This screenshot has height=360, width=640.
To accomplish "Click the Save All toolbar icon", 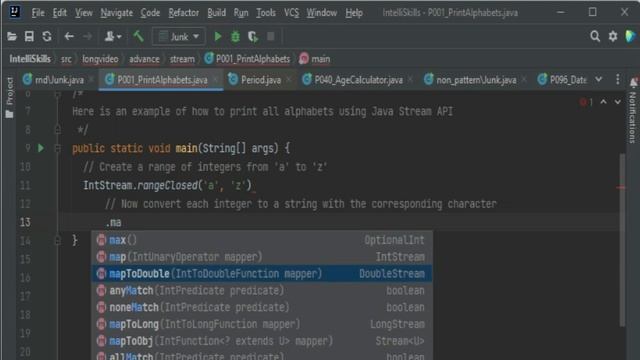I will [x=29, y=37].
